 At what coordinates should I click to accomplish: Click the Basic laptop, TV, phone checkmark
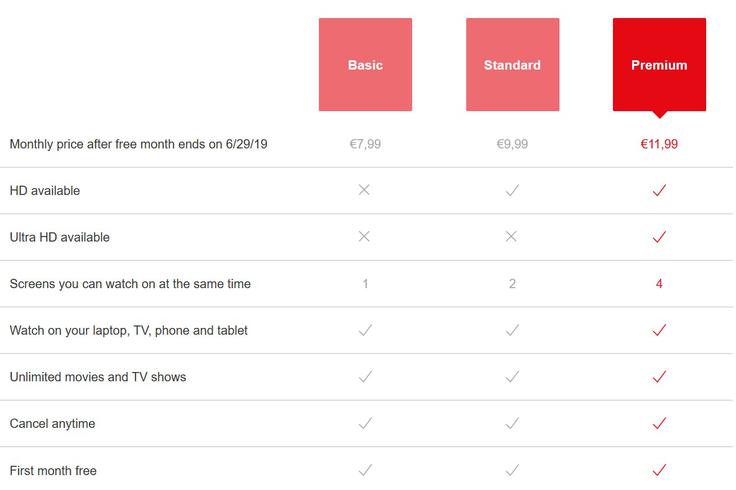coord(365,330)
